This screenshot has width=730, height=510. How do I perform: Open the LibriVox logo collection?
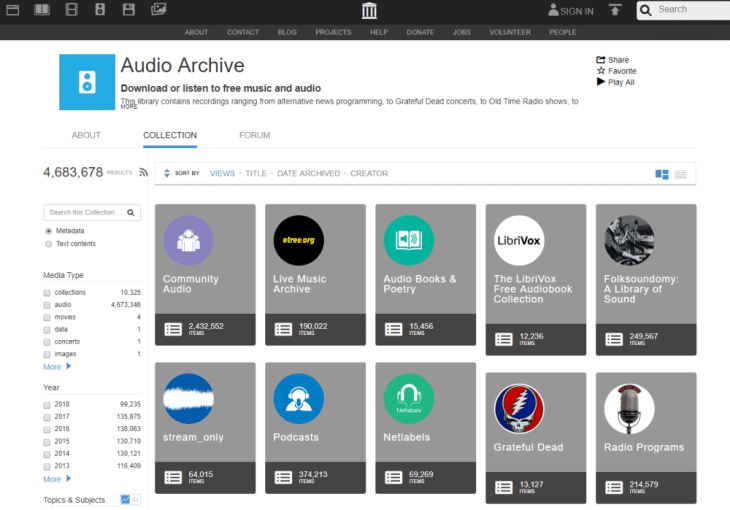(x=519, y=240)
